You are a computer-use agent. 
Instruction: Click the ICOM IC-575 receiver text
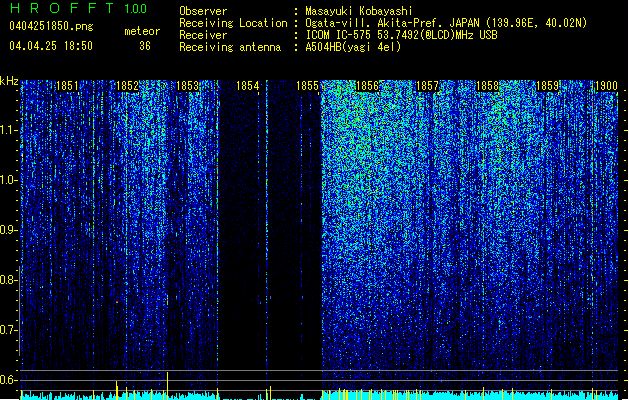point(402,35)
